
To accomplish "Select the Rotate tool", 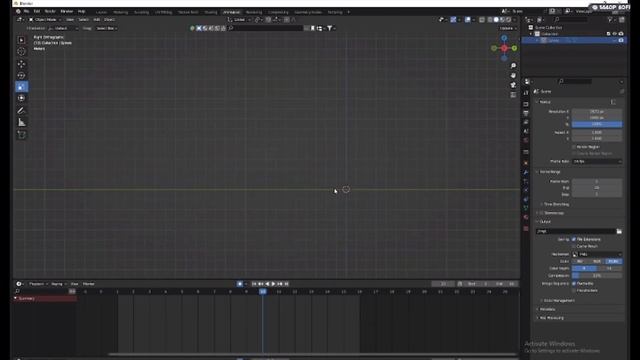I will (22, 76).
